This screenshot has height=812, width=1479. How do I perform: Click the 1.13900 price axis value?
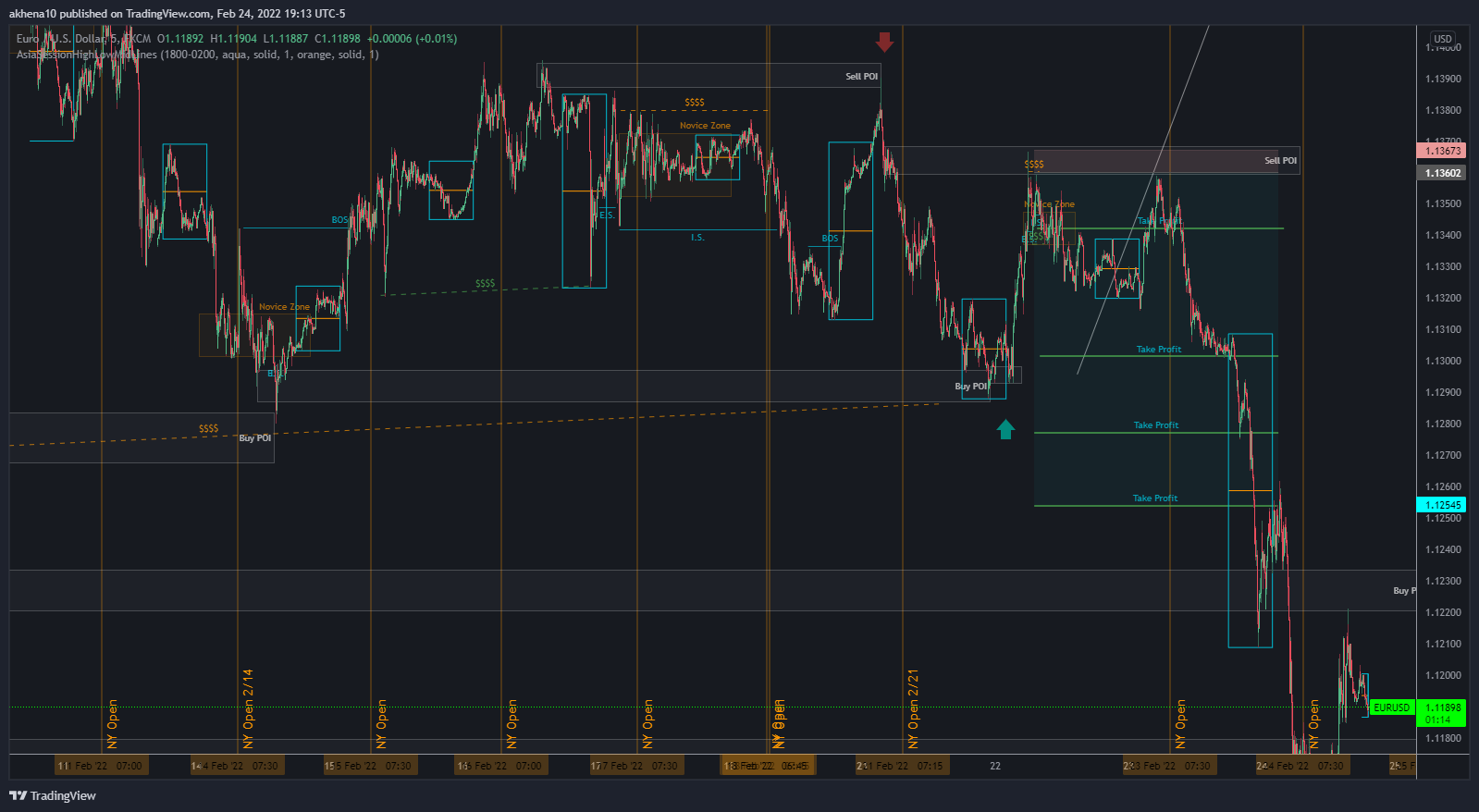1443,79
